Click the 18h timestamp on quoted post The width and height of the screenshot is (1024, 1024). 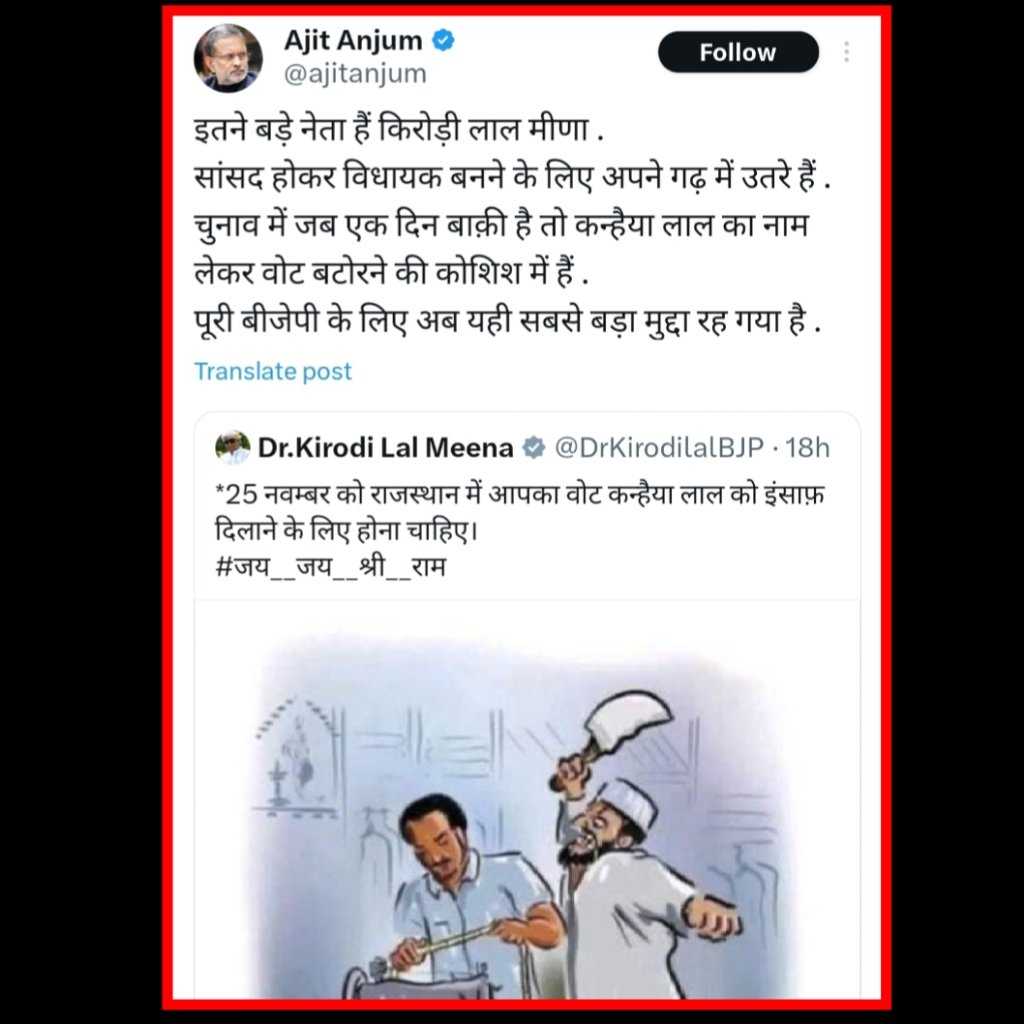point(807,448)
